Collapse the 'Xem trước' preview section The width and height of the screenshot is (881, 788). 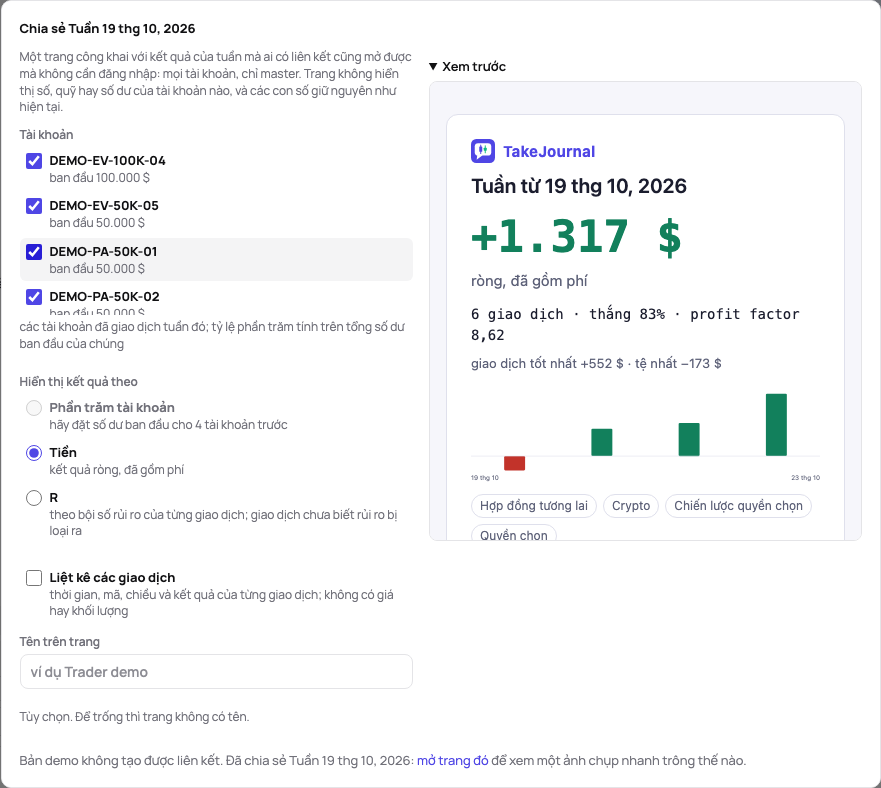pos(467,66)
